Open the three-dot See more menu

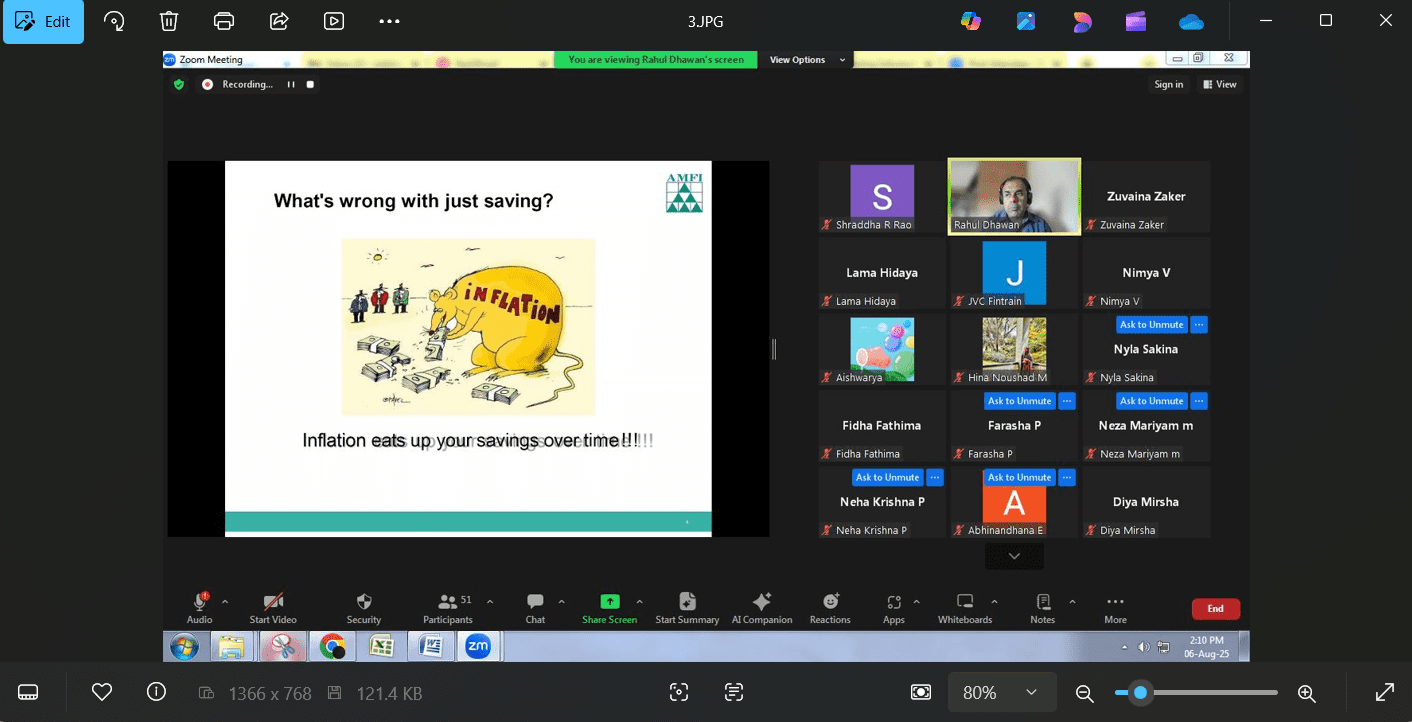coord(389,21)
